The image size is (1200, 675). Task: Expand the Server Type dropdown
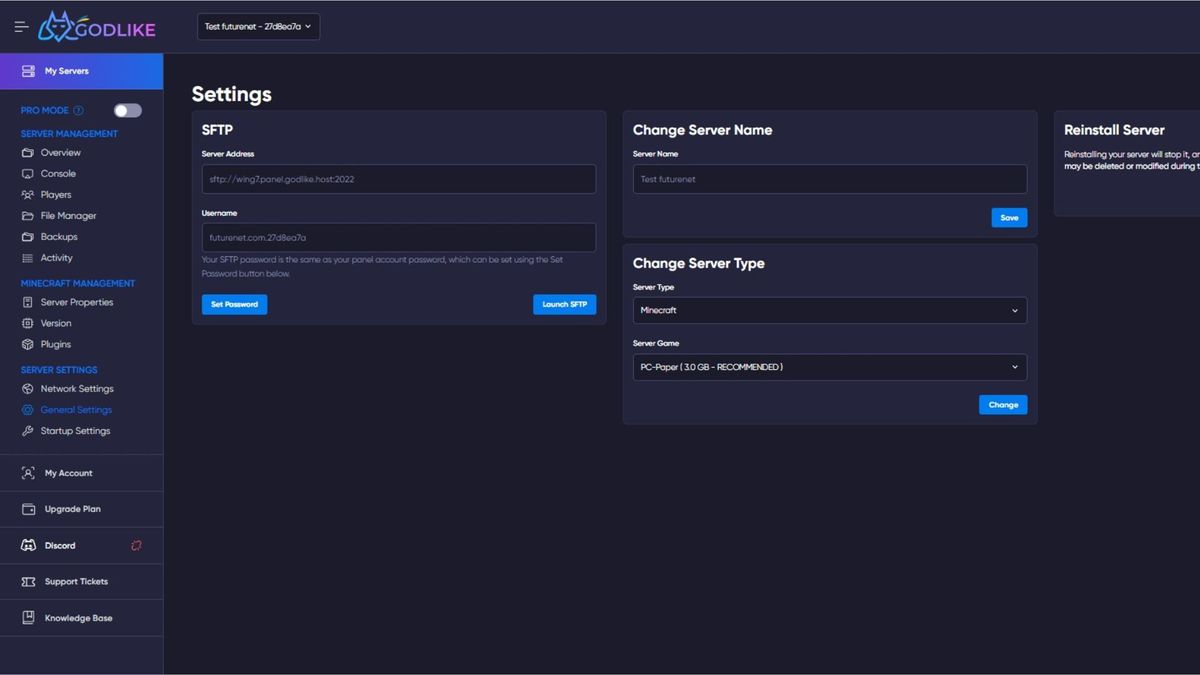pyautogui.click(x=829, y=310)
